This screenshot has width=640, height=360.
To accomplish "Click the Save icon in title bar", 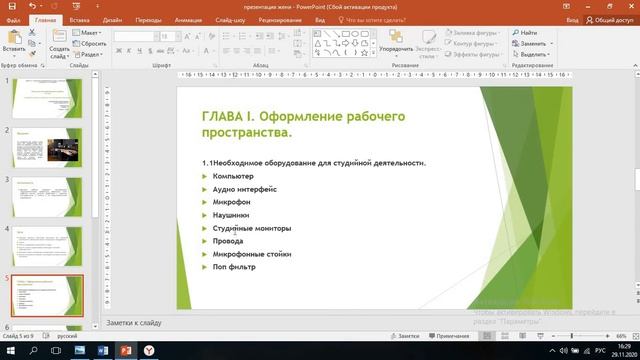I will (x=12, y=6).
